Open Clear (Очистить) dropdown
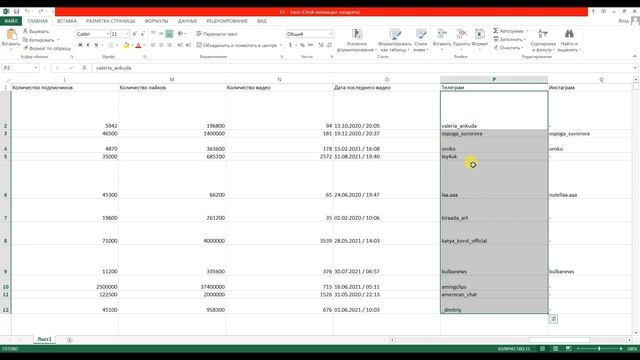Image resolution: width=640 pixels, height=360 pixels. [x=508, y=48]
